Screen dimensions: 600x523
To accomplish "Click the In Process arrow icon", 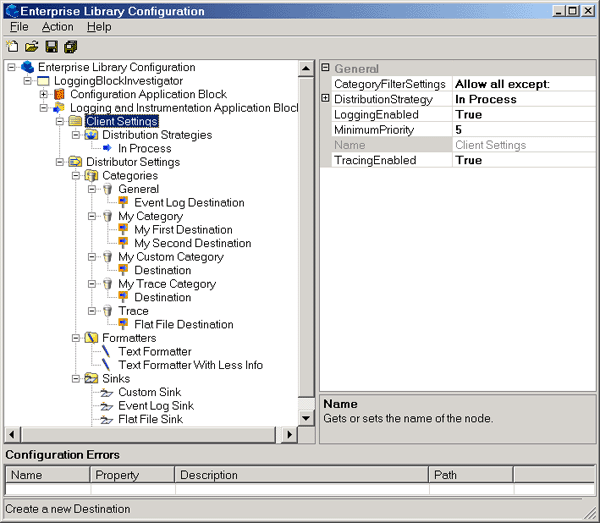I will coord(108,148).
